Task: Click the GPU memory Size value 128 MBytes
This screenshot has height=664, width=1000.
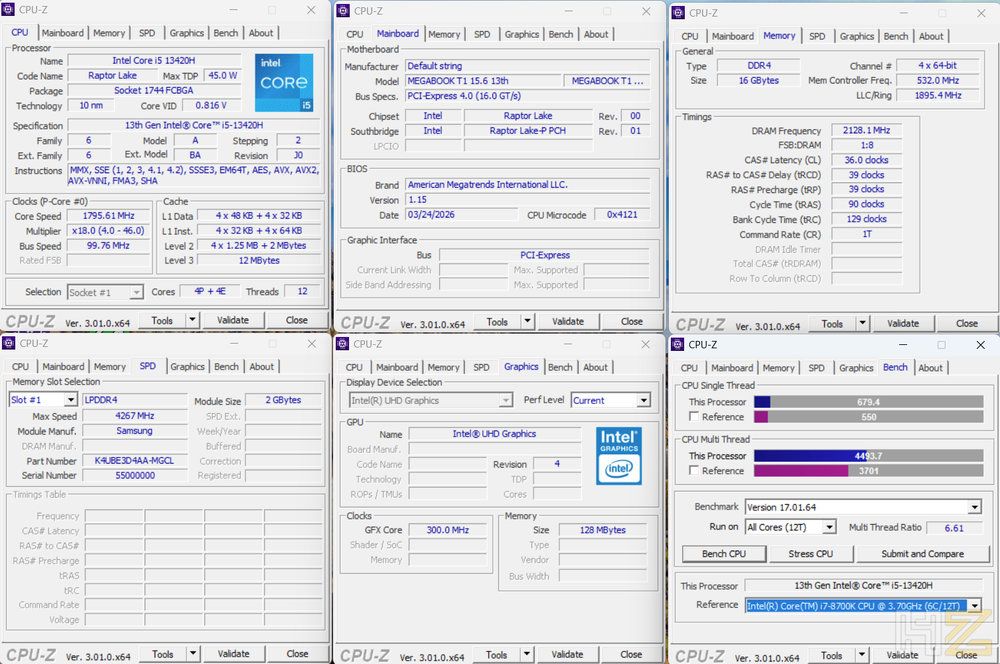Action: tap(603, 529)
